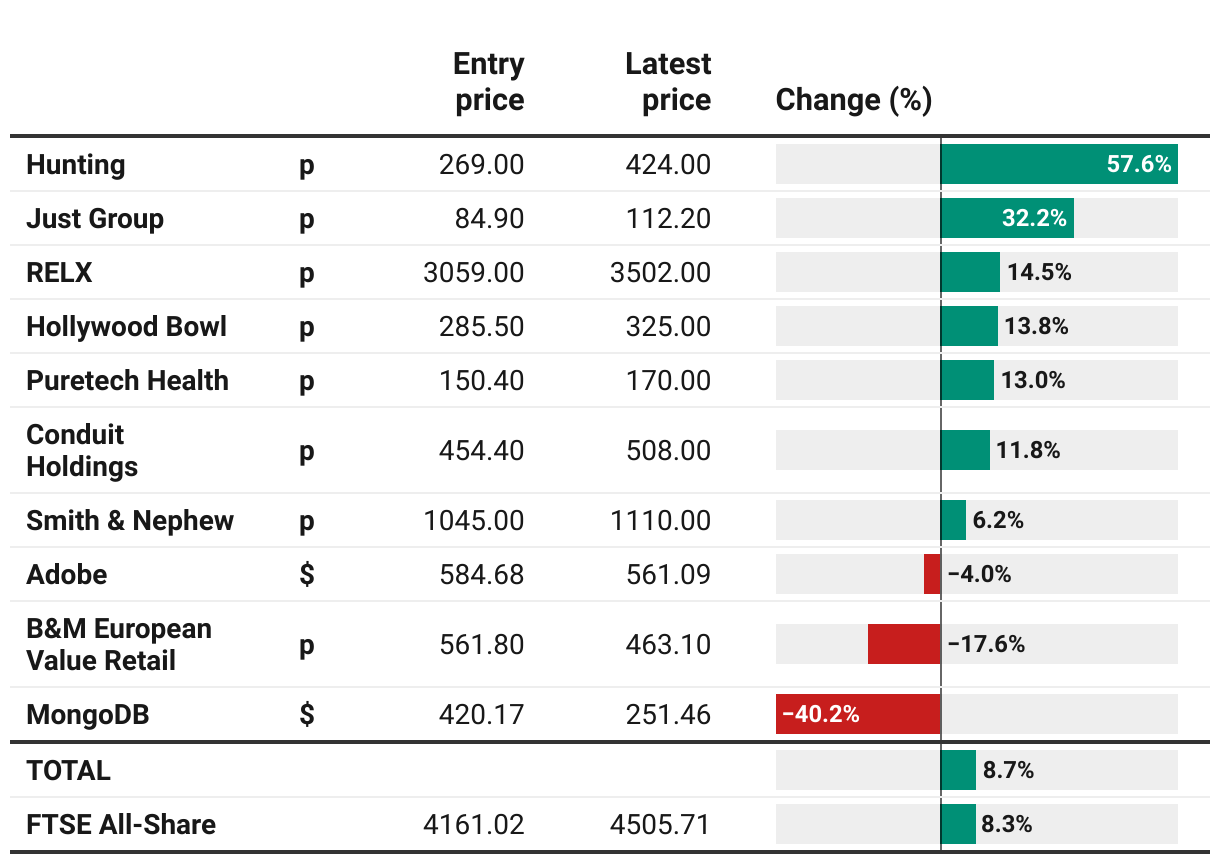Click FTSE All-Share latest value 4505.71
This screenshot has width=1220, height=864.
click(x=660, y=825)
